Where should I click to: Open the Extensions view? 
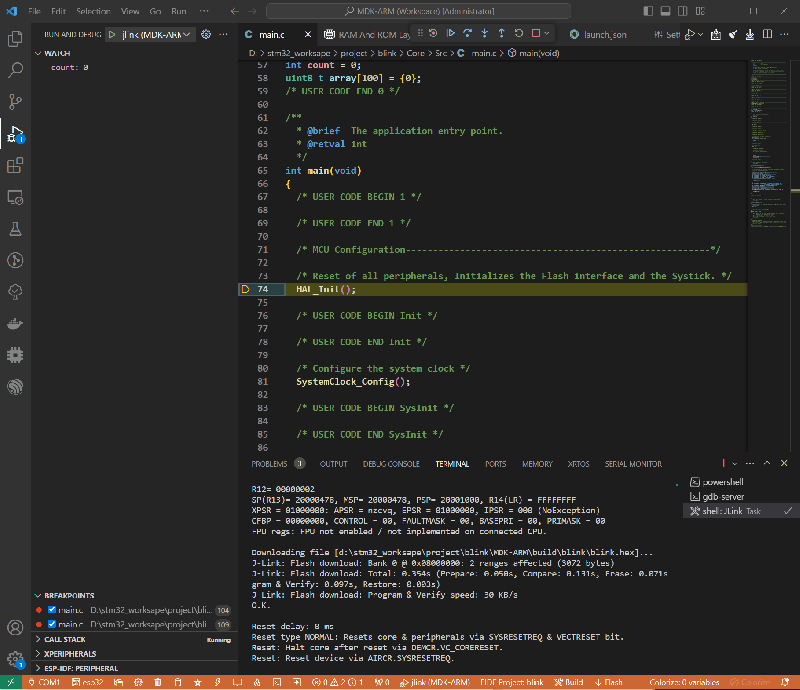(x=15, y=166)
